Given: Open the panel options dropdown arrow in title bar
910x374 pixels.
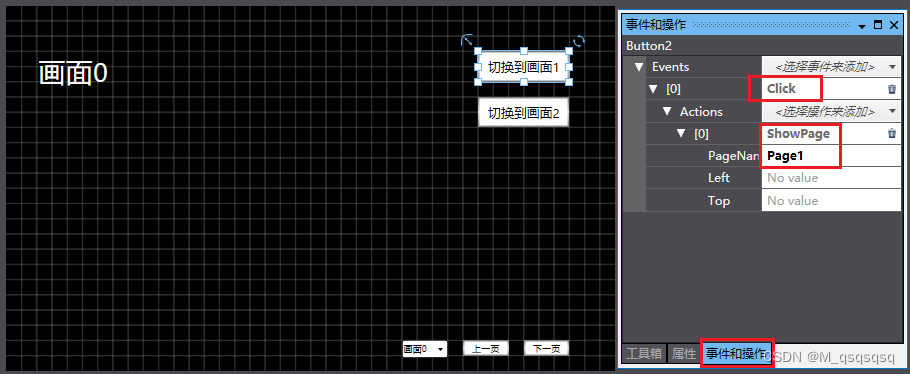Looking at the screenshot, I should [x=862, y=26].
